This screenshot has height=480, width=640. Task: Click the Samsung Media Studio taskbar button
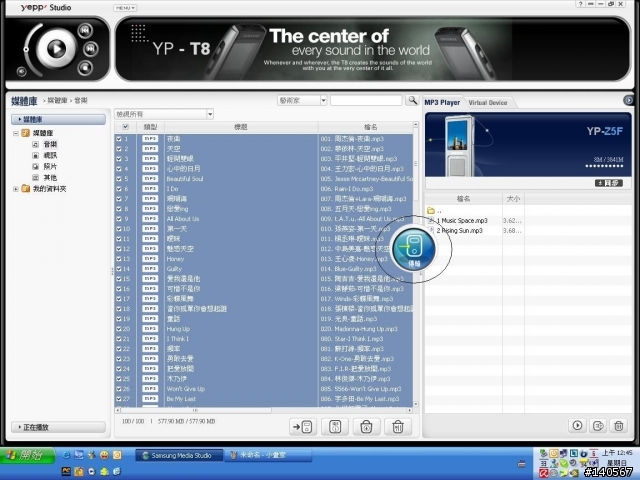click(179, 455)
